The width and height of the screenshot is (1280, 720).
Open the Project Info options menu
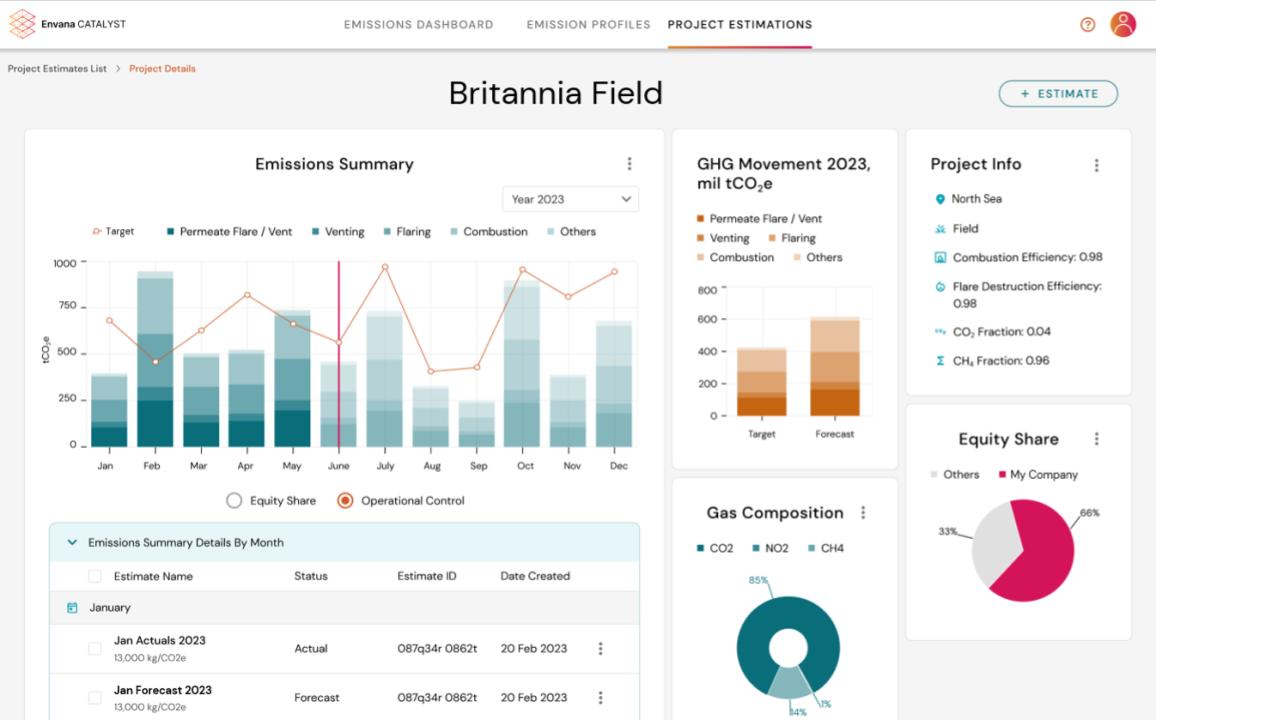pos(1097,163)
